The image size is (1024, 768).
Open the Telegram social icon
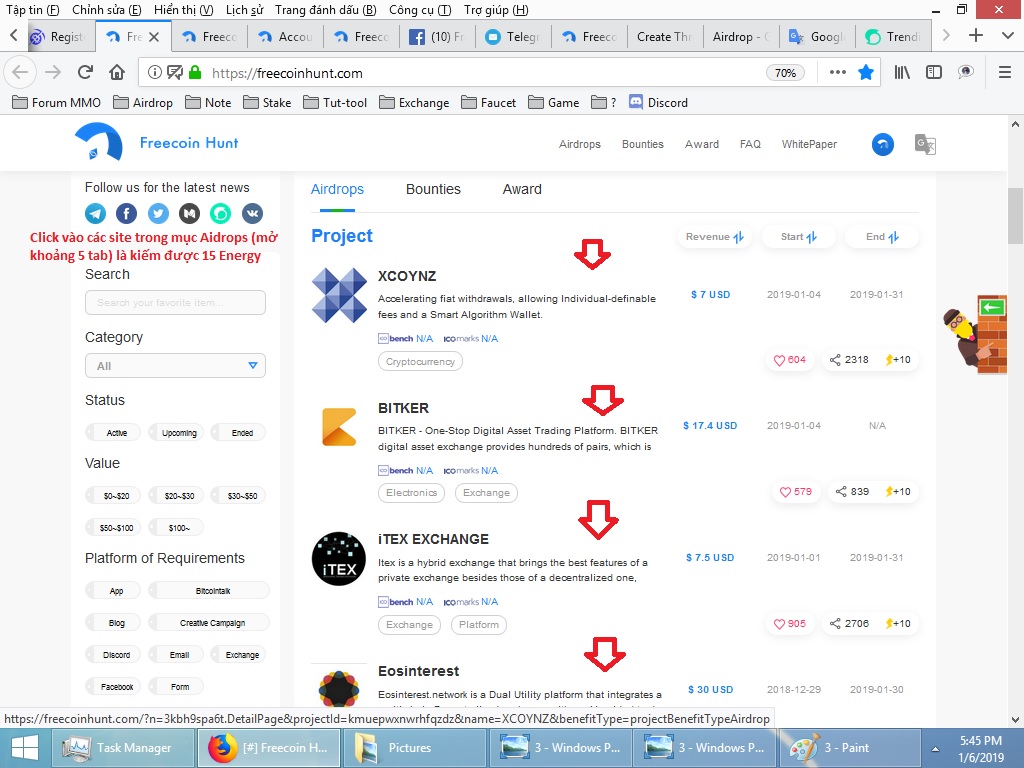[95, 214]
